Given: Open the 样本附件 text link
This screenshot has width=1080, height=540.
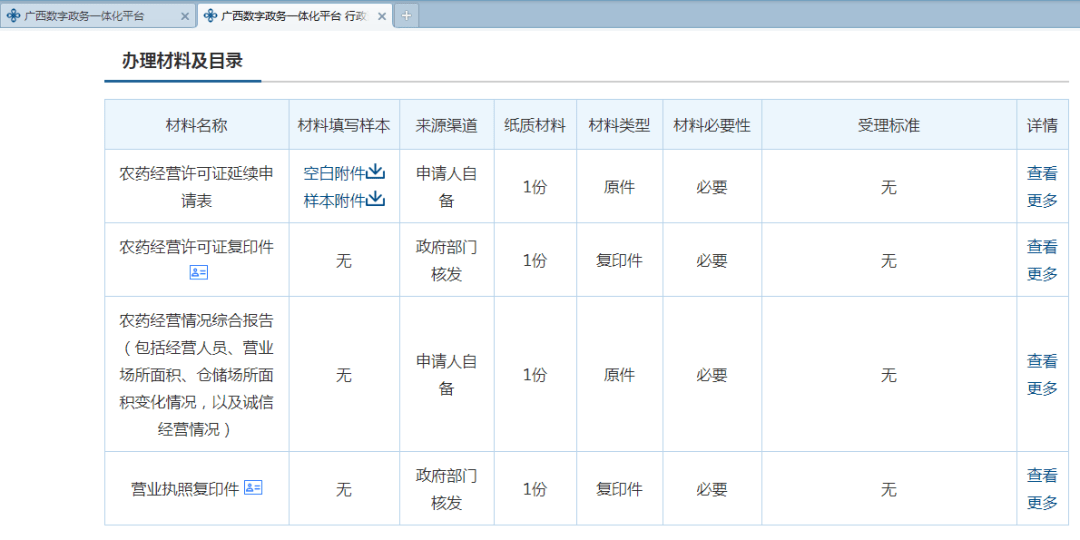Looking at the screenshot, I should pyautogui.click(x=334, y=200).
